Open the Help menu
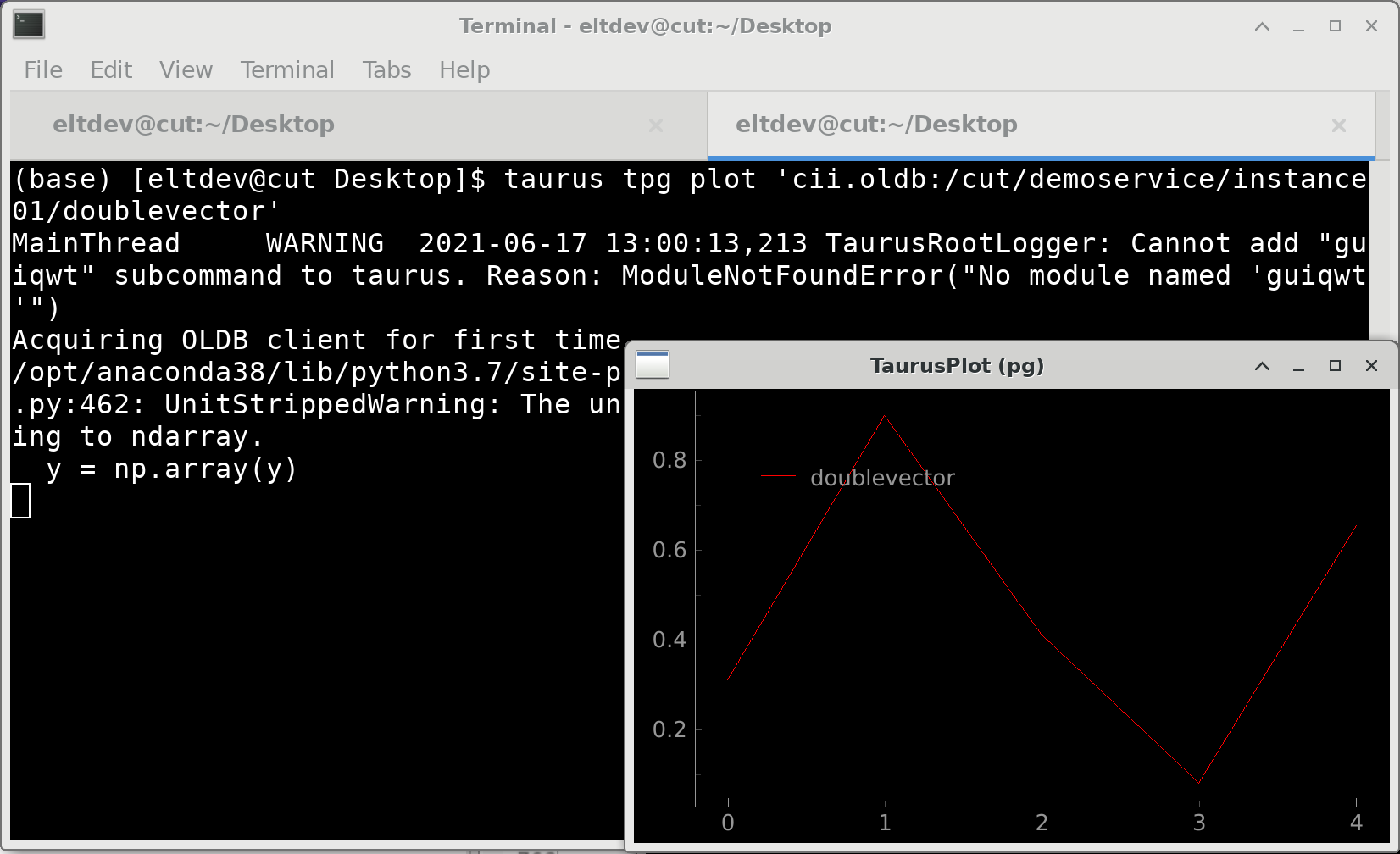Viewport: 1400px width, 854px height. (464, 70)
